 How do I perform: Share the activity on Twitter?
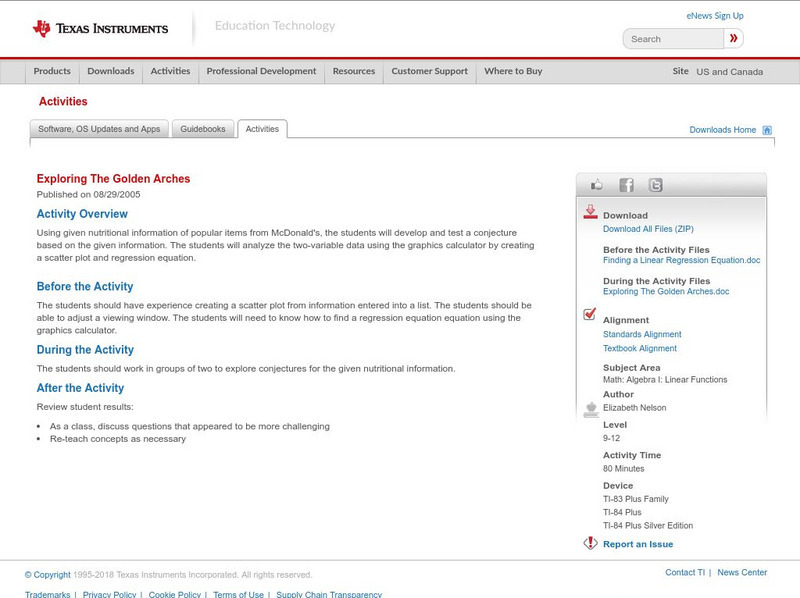[x=655, y=185]
